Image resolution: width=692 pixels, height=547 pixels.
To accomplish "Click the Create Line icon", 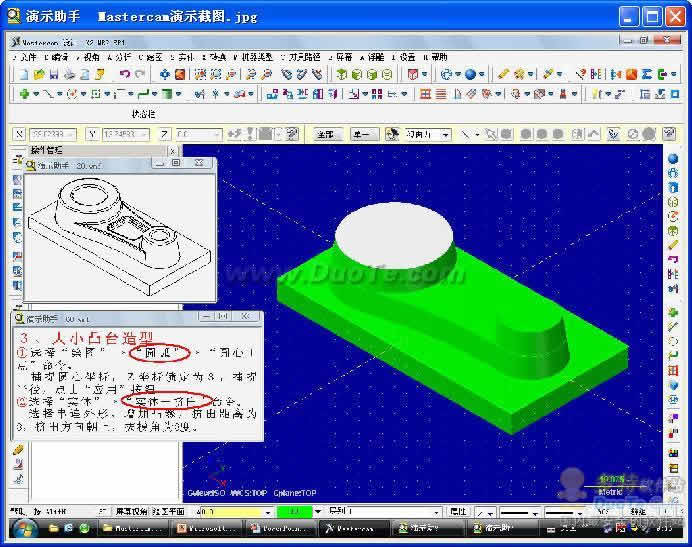I will [48, 94].
